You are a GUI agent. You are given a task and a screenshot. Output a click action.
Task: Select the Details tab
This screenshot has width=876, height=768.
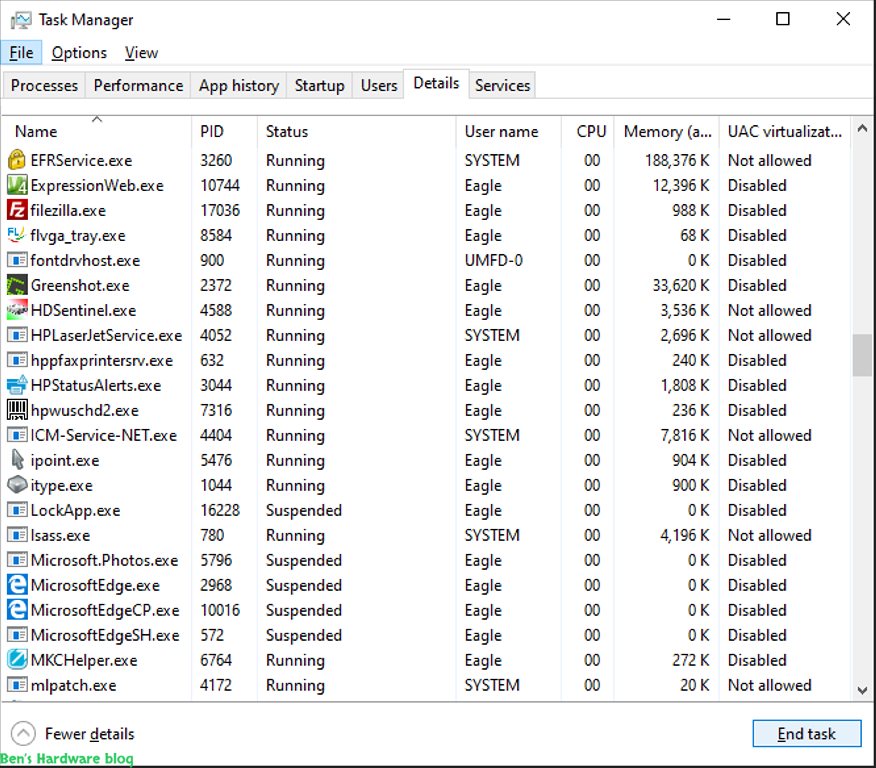coord(436,84)
